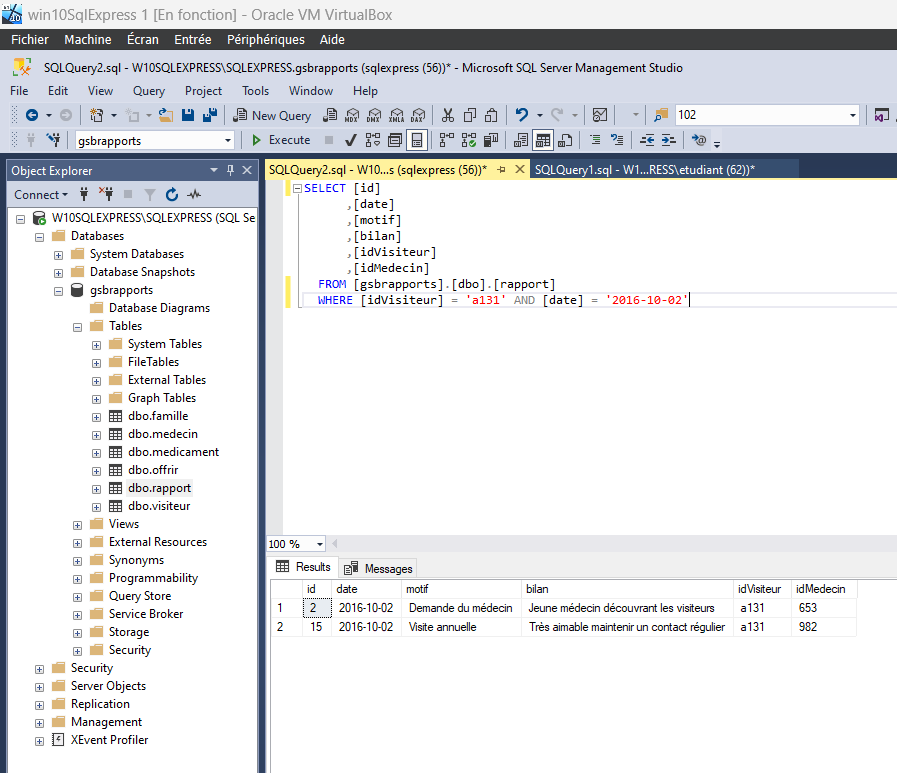Open the gsbrapports database dropdown

tap(229, 141)
